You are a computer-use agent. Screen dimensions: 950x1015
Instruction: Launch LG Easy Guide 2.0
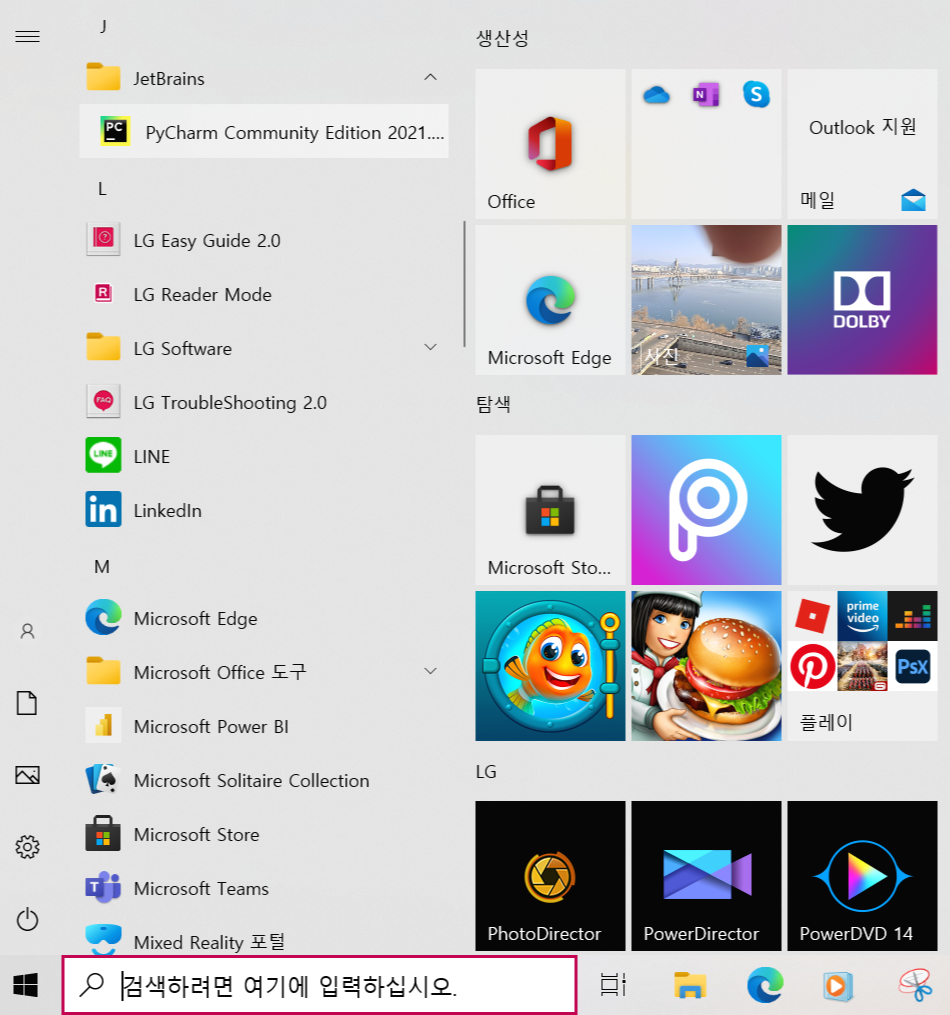[264, 240]
